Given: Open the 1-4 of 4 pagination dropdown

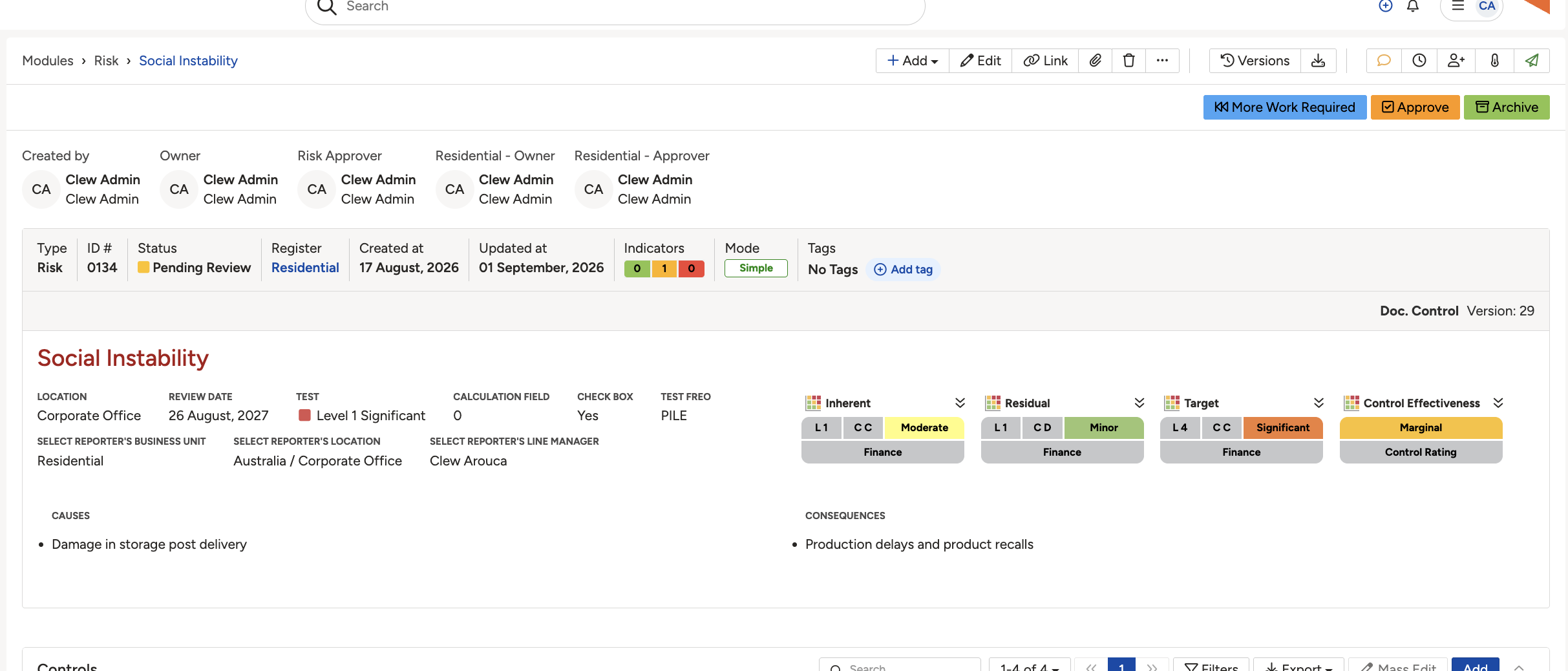Looking at the screenshot, I should click(x=1030, y=666).
